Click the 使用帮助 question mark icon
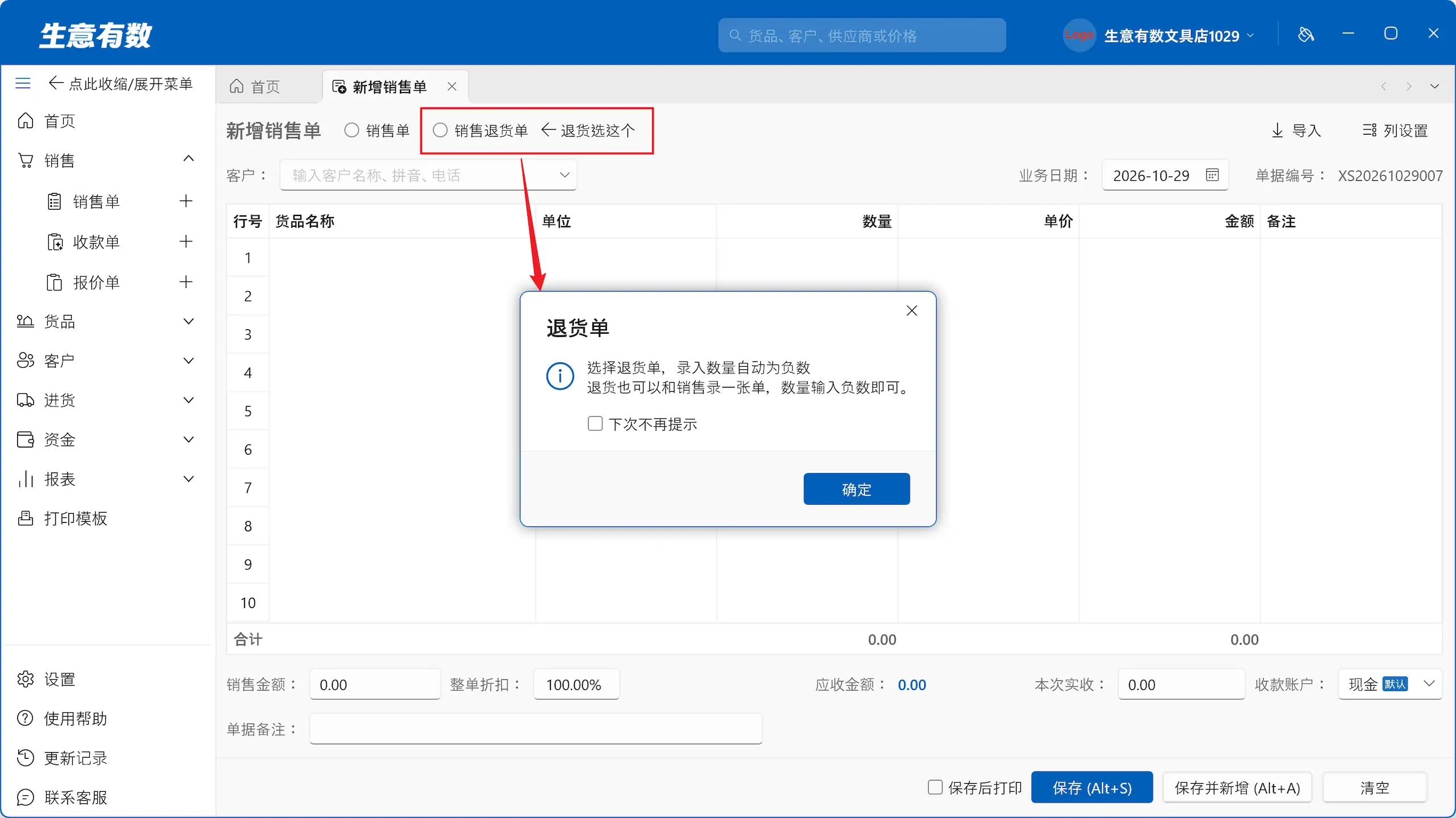Screen dimensions: 1456x818 pyautogui.click(x=26, y=718)
